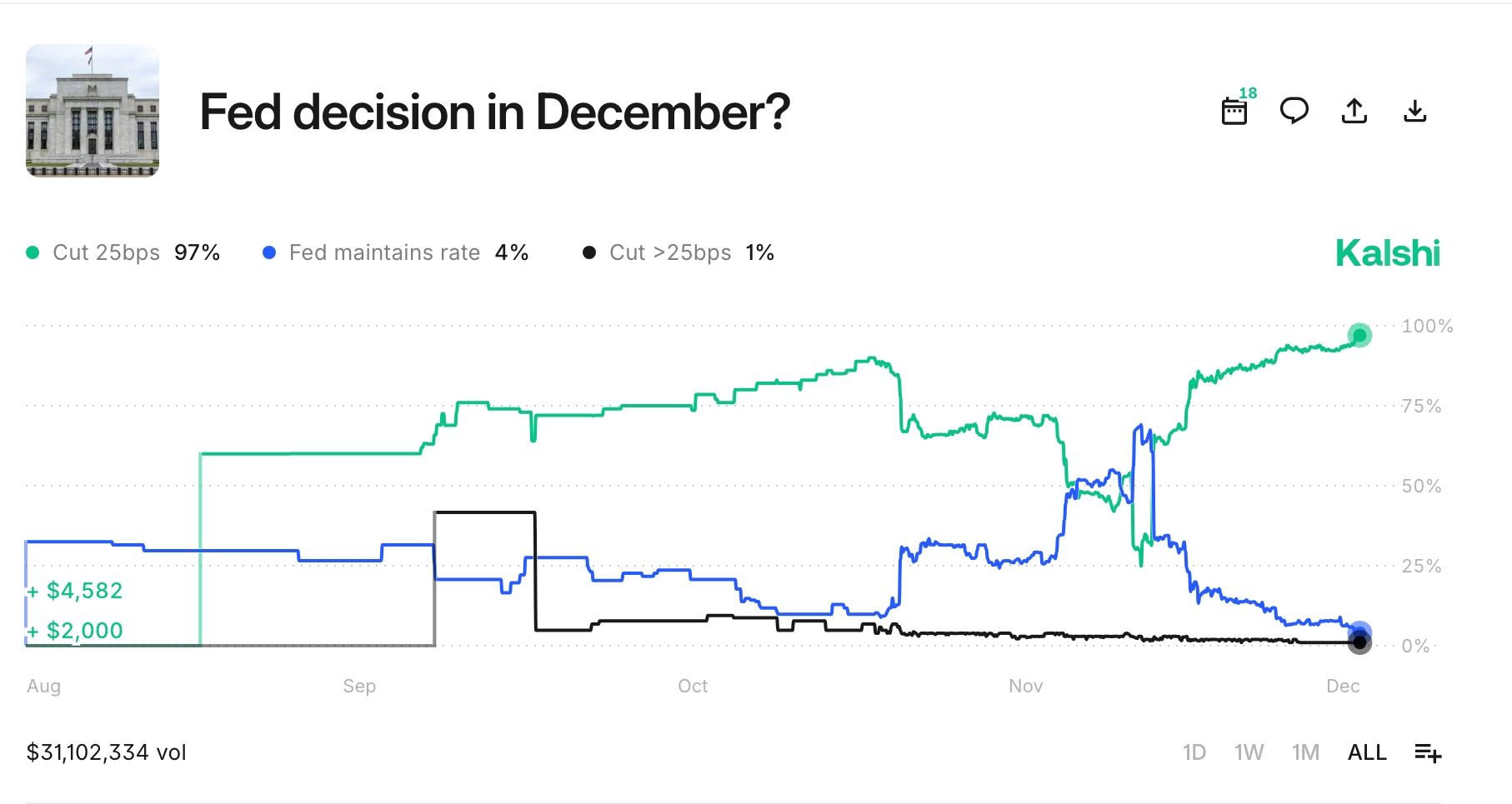Select the ALL timeframe
Viewport: 1512px width, 804px height.
point(1366,752)
